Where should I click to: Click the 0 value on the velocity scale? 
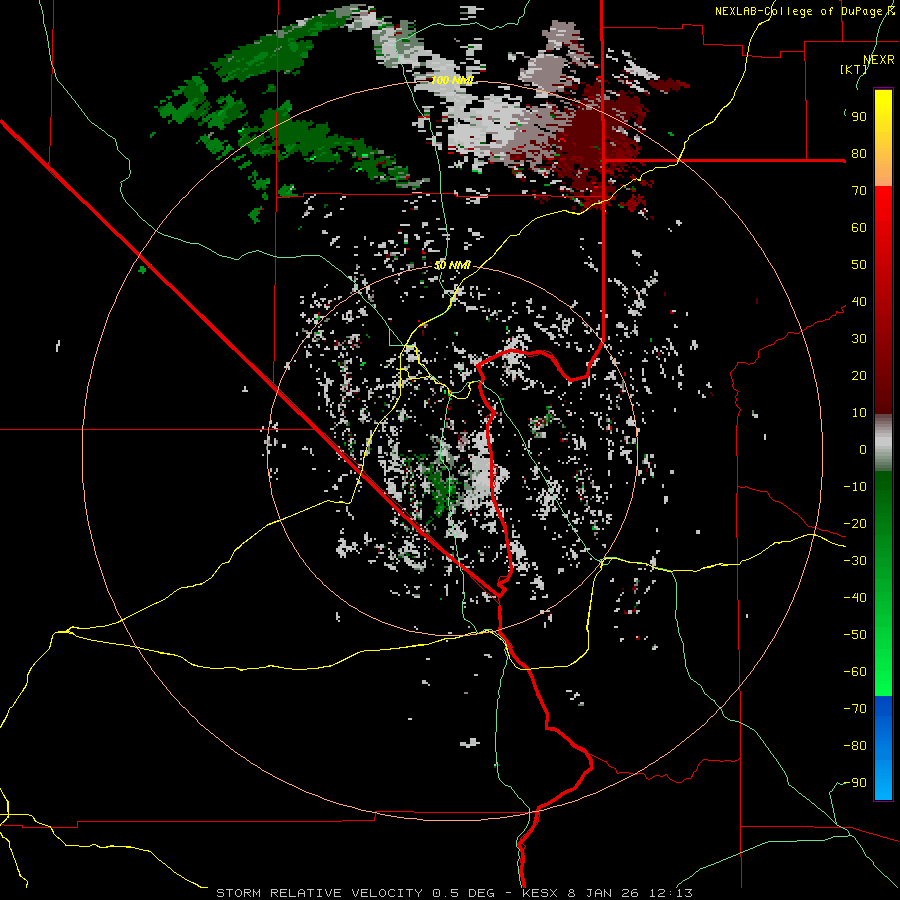pyautogui.click(x=863, y=450)
